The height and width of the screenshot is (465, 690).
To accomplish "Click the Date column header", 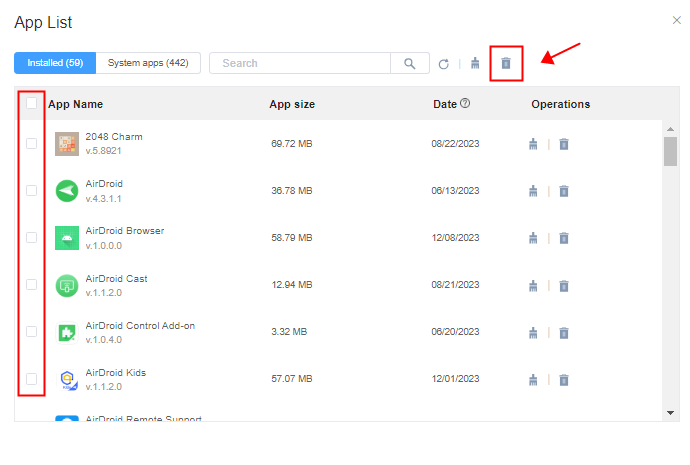I will click(x=445, y=104).
